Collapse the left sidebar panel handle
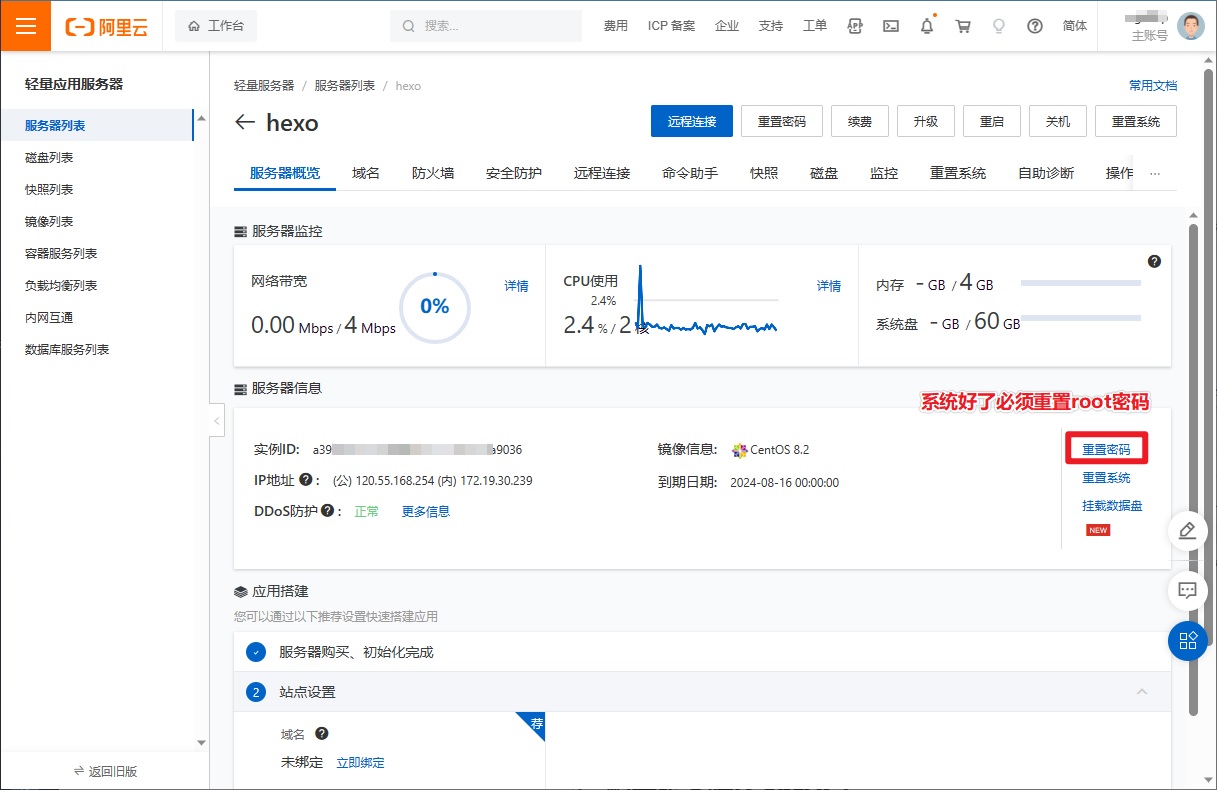 point(217,421)
